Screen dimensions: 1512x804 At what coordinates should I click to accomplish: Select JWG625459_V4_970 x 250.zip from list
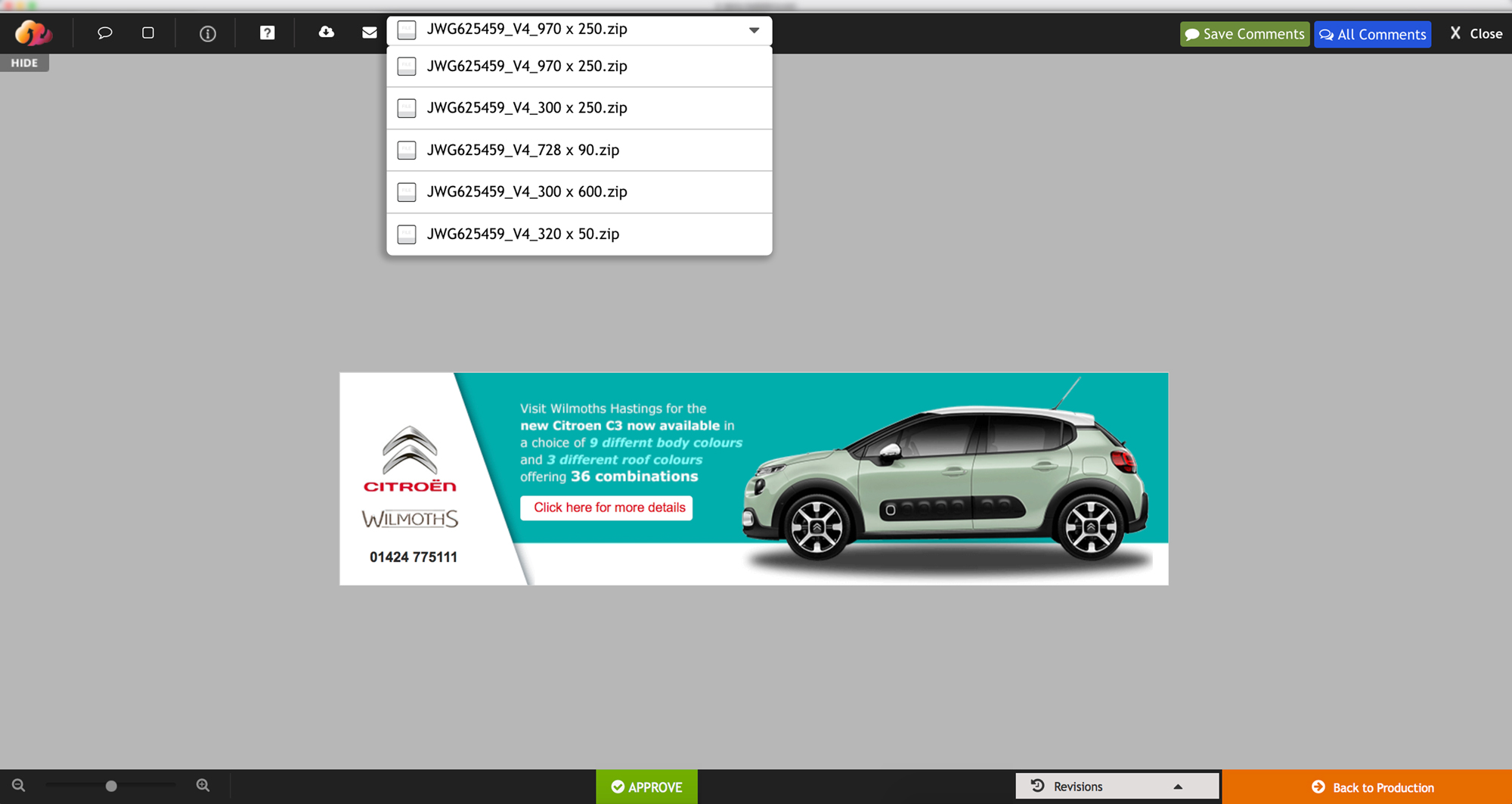click(579, 67)
